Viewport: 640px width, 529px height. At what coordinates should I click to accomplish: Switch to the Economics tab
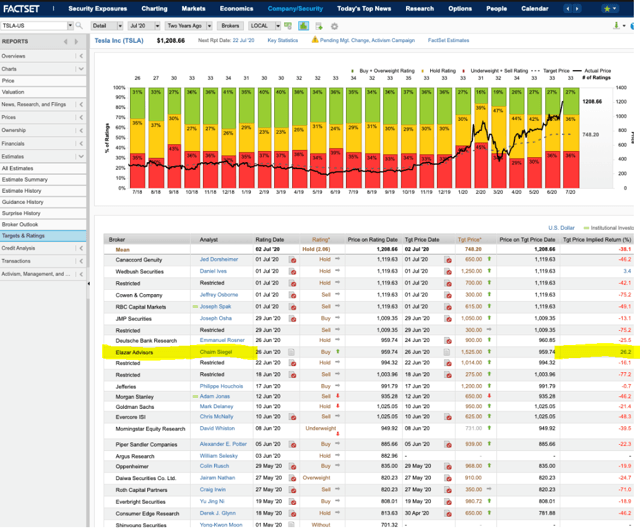point(236,9)
